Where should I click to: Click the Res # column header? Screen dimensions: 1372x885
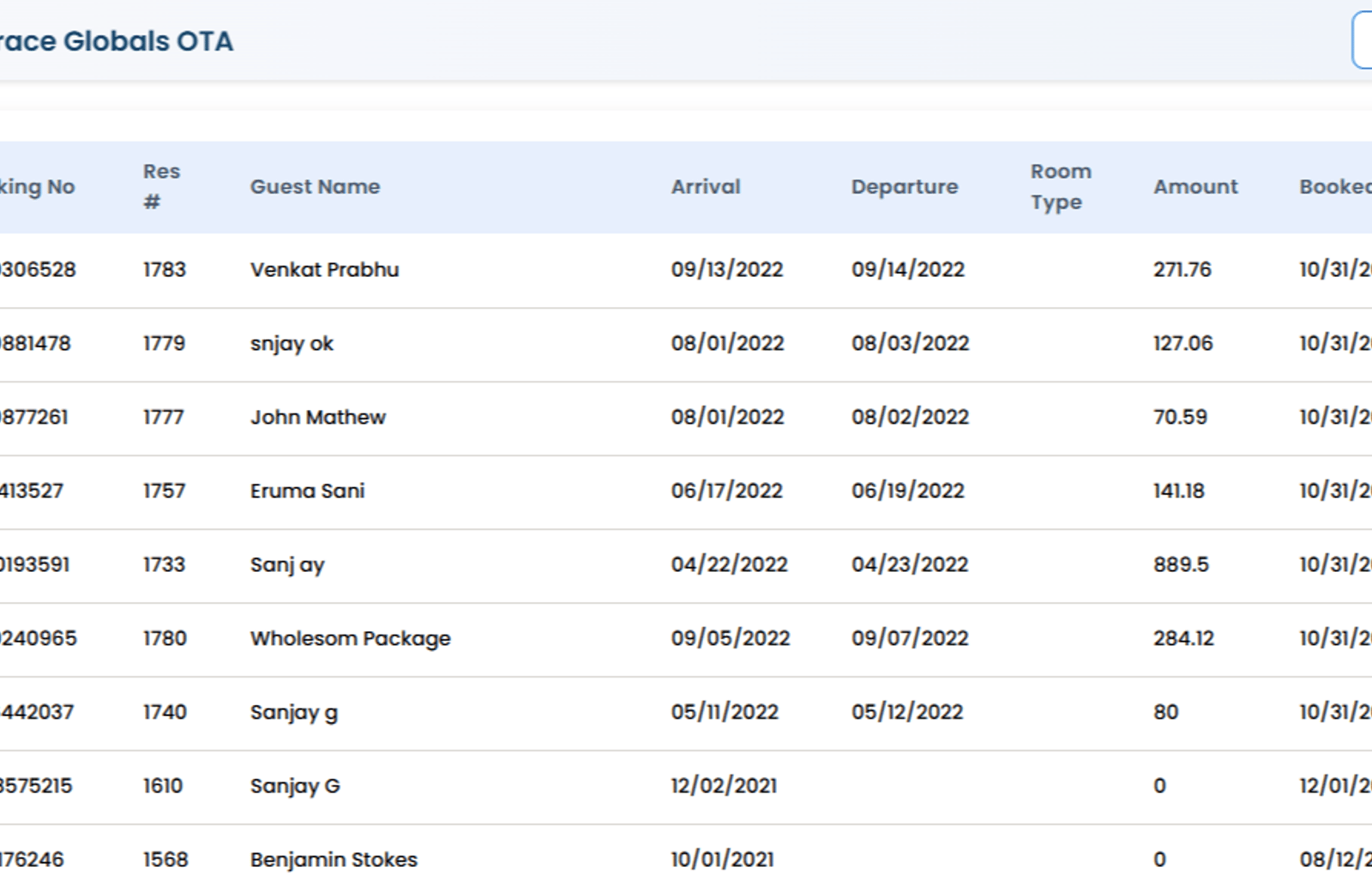pos(161,187)
